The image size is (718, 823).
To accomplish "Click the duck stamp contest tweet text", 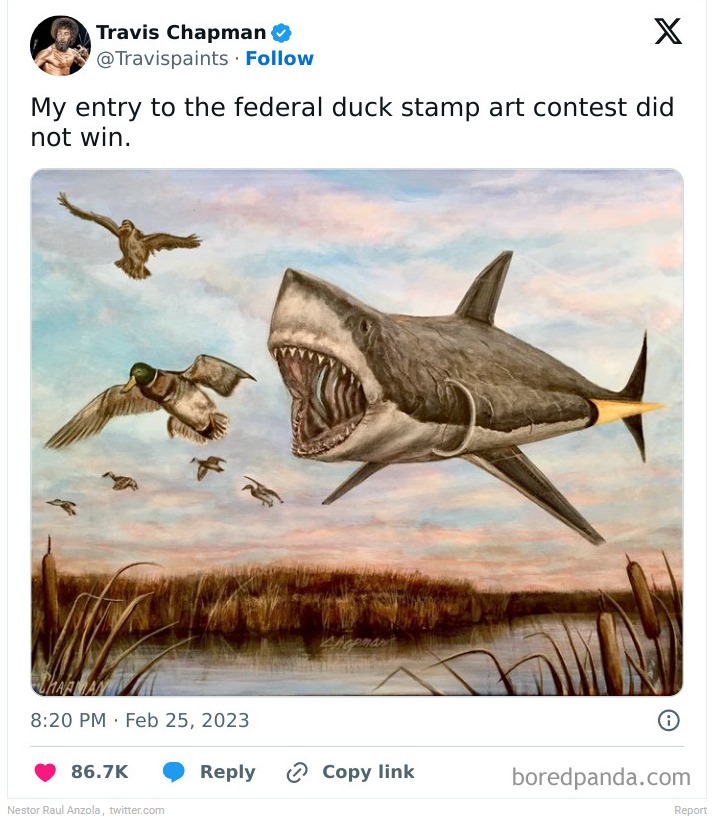I will [x=352, y=122].
